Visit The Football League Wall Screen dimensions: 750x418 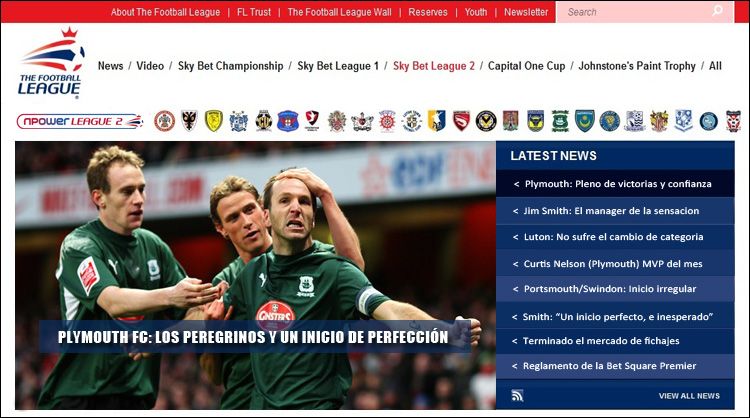click(x=340, y=12)
